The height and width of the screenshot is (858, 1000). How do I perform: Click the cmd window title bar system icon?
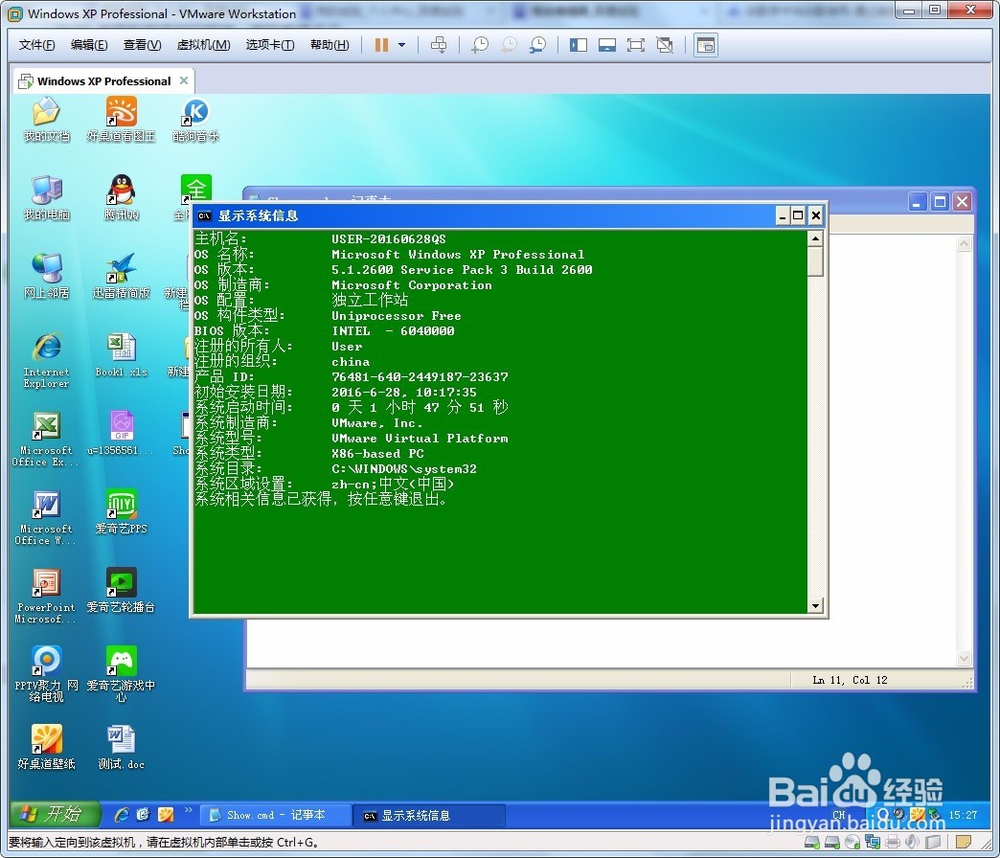[204, 216]
